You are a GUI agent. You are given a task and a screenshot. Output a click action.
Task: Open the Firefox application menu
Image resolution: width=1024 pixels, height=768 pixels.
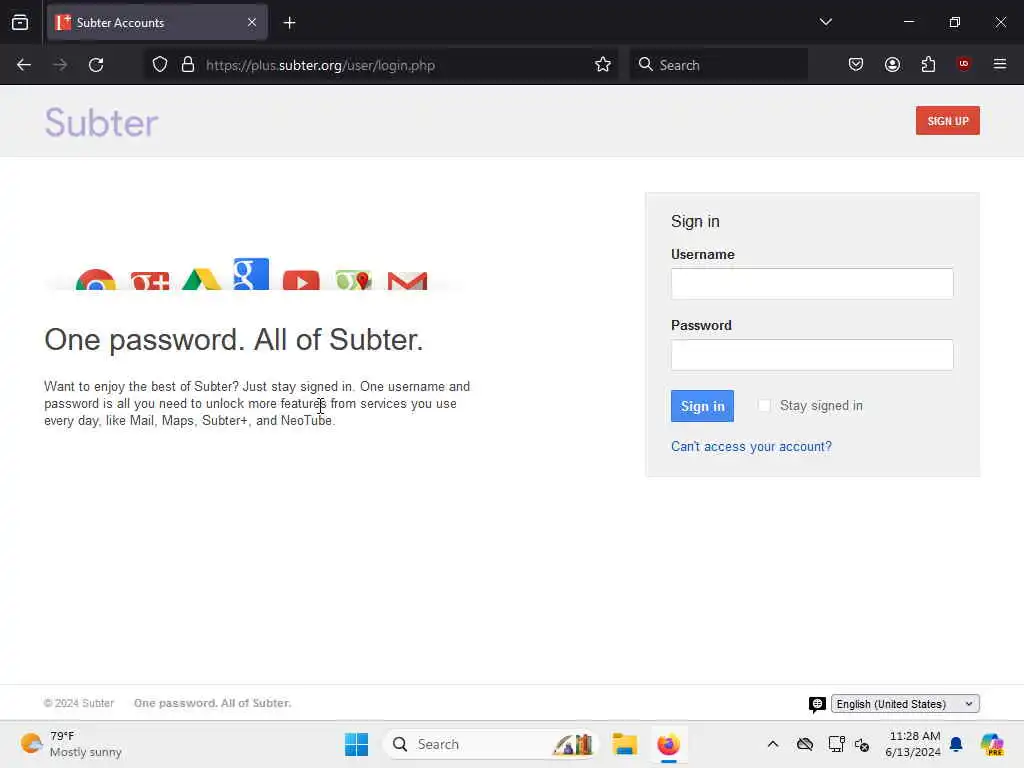click(x=1000, y=64)
